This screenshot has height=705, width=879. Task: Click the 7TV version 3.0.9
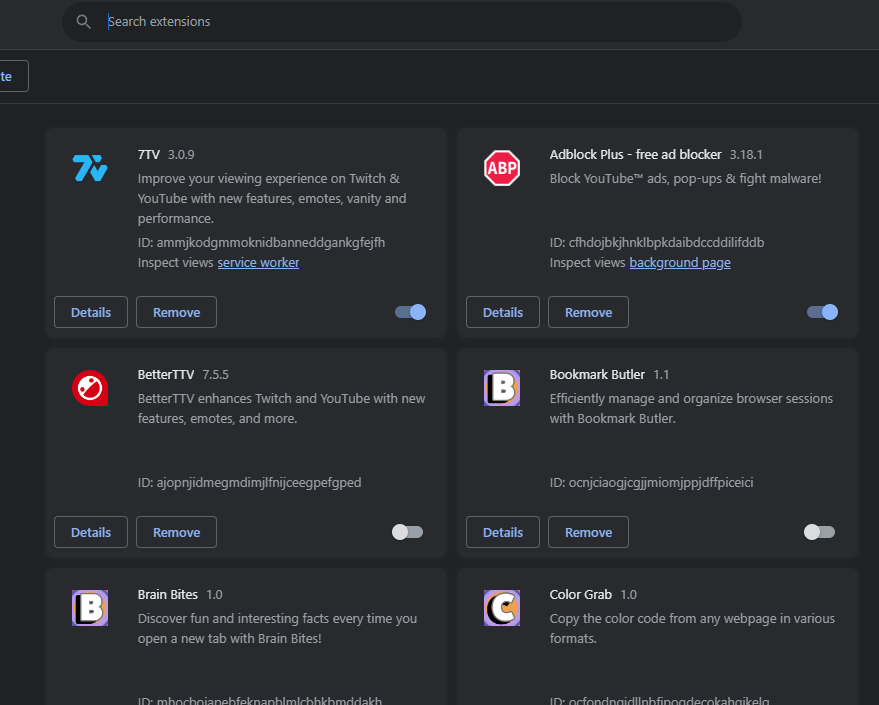coord(181,155)
